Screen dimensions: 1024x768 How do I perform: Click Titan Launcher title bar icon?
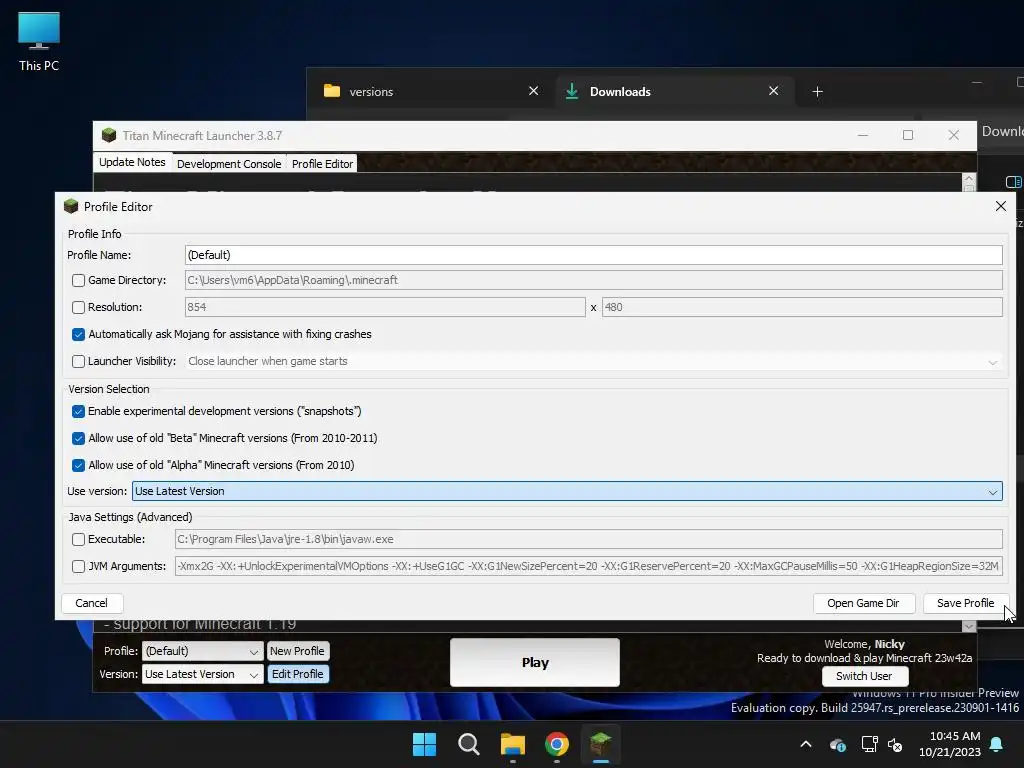coord(109,135)
